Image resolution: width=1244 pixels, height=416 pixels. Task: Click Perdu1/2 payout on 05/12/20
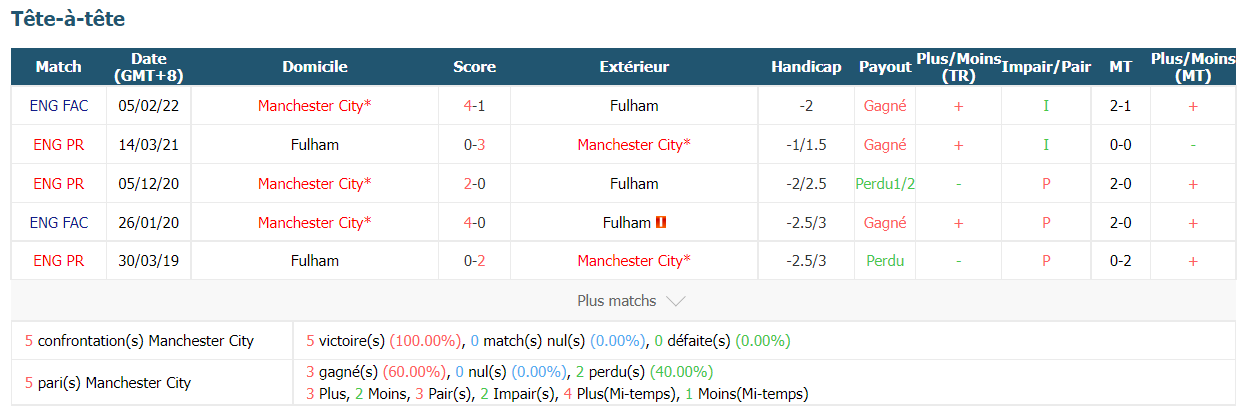(885, 184)
